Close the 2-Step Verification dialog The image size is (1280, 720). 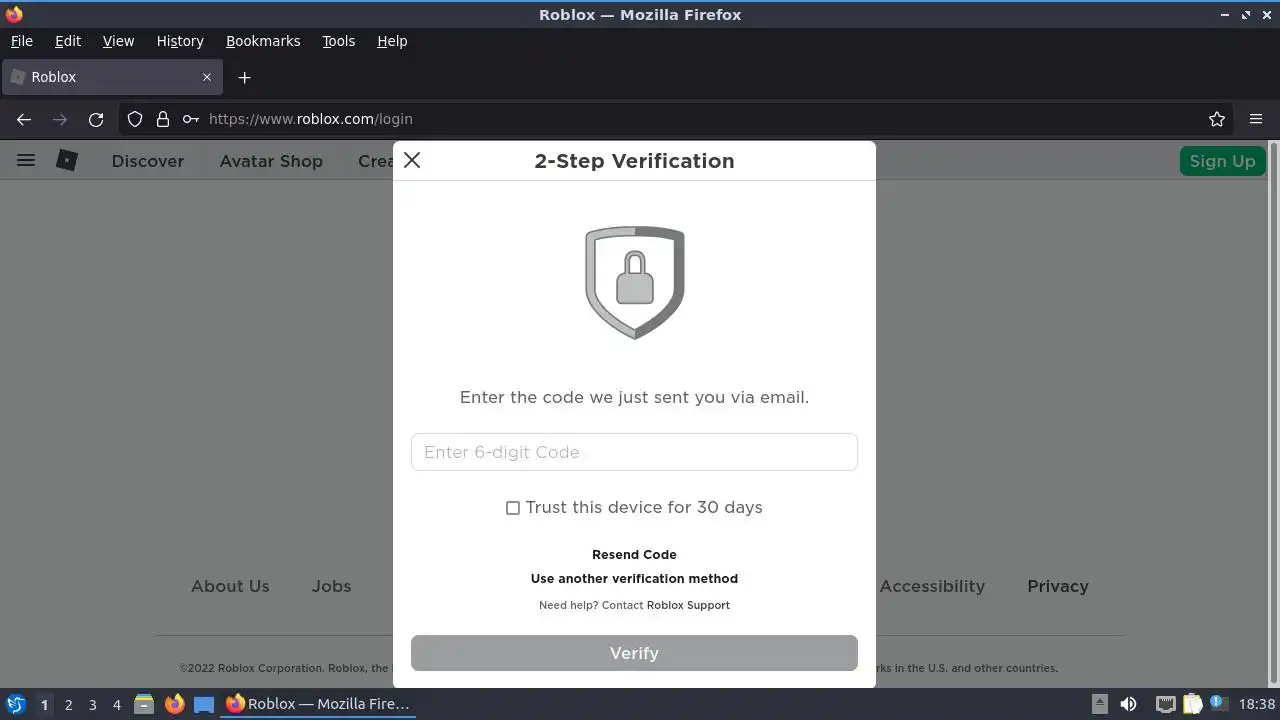pos(412,161)
